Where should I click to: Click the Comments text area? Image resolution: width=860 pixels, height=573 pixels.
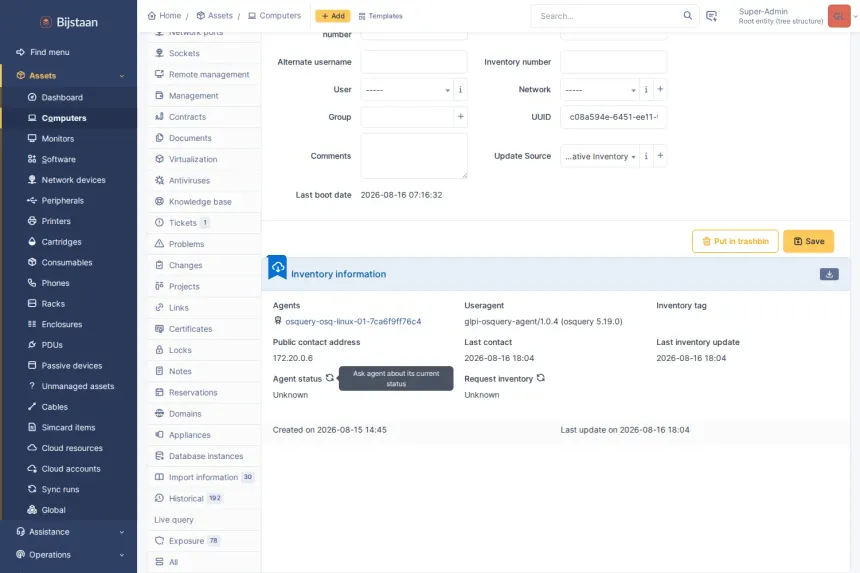coord(414,156)
